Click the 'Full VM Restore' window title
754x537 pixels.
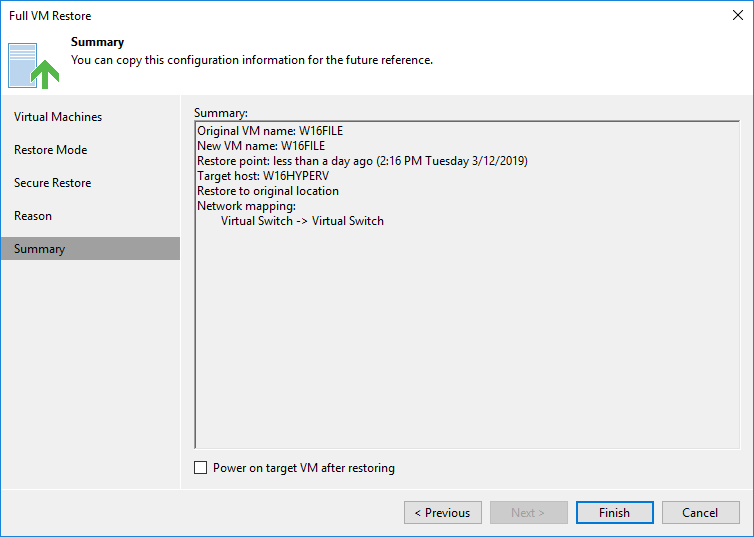click(x=50, y=16)
